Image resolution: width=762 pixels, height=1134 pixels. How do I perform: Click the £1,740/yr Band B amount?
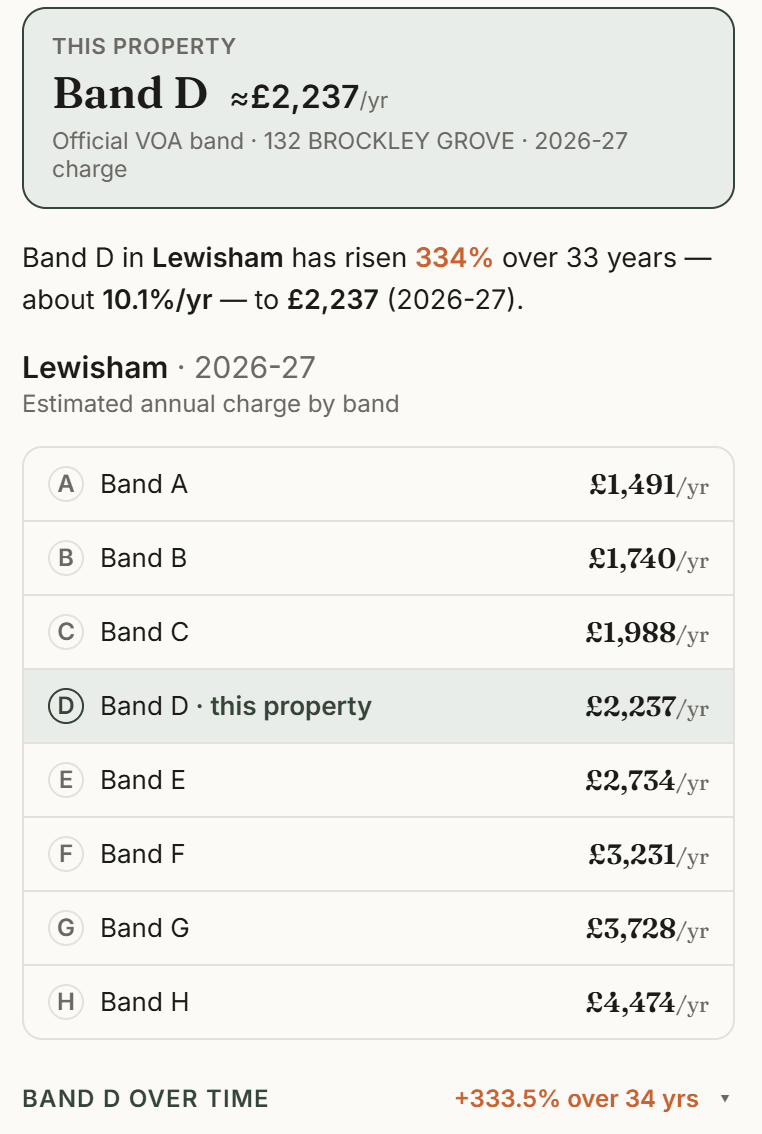point(648,559)
